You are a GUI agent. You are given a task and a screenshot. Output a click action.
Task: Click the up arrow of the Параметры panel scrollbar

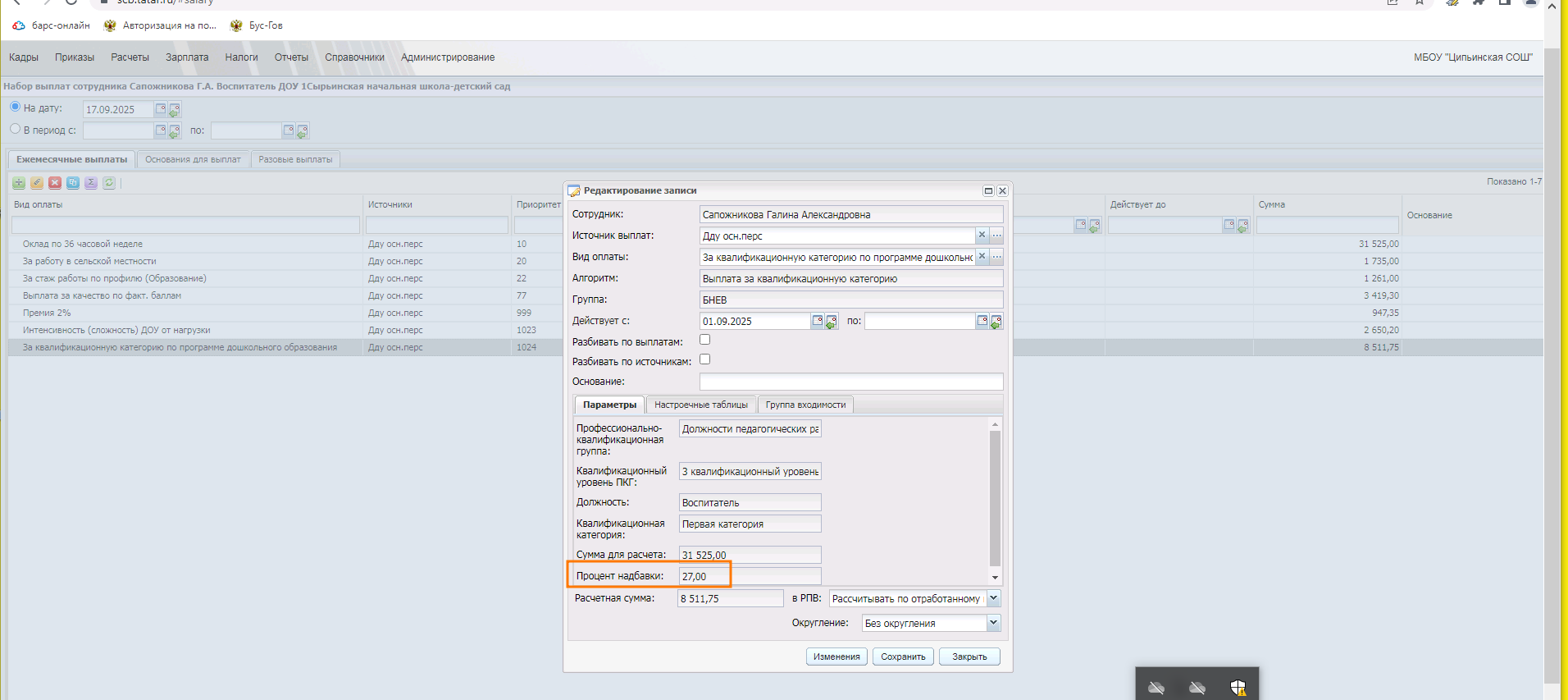pyautogui.click(x=995, y=424)
